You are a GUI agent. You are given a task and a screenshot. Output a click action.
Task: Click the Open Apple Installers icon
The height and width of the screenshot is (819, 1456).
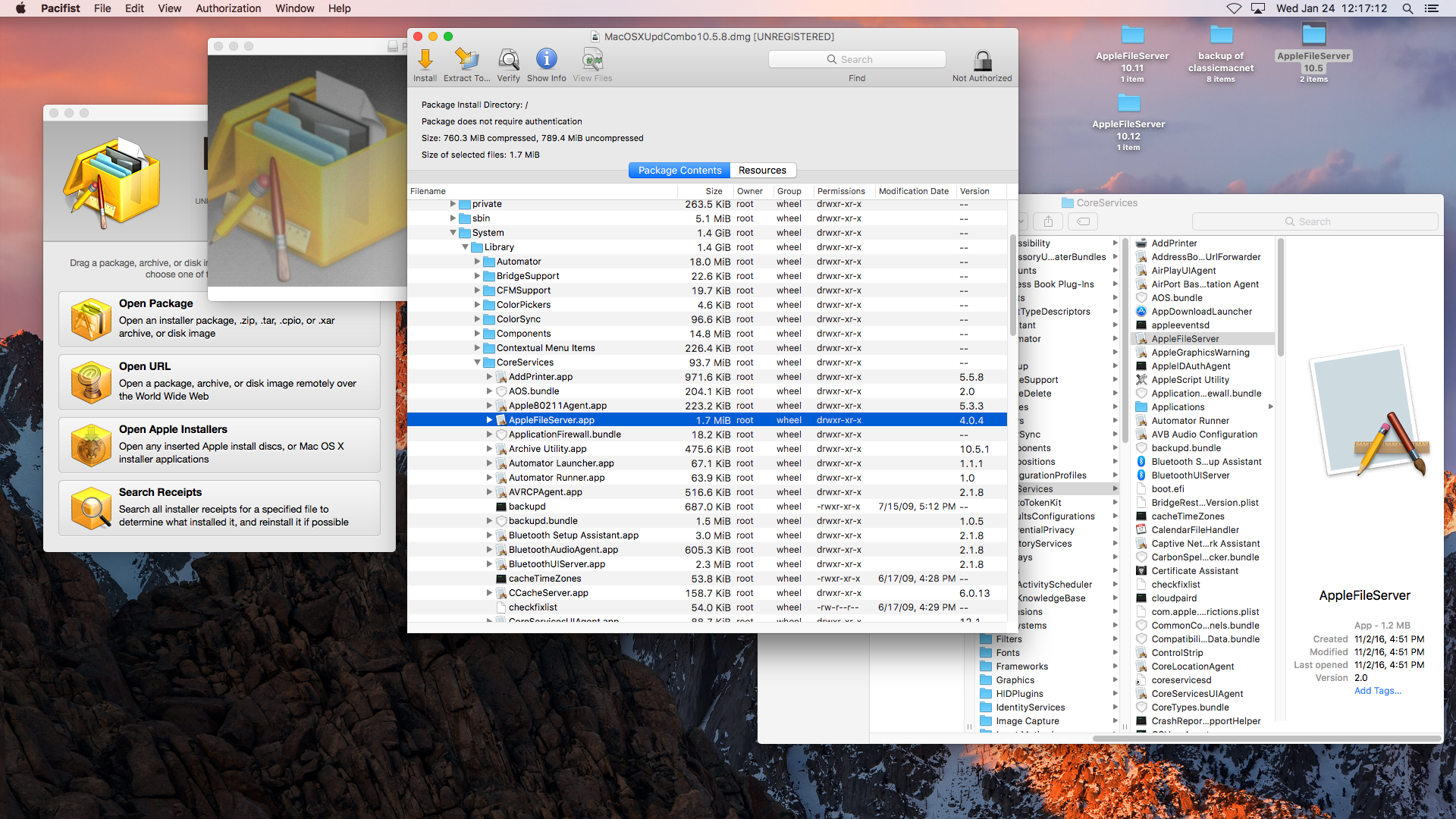click(91, 444)
